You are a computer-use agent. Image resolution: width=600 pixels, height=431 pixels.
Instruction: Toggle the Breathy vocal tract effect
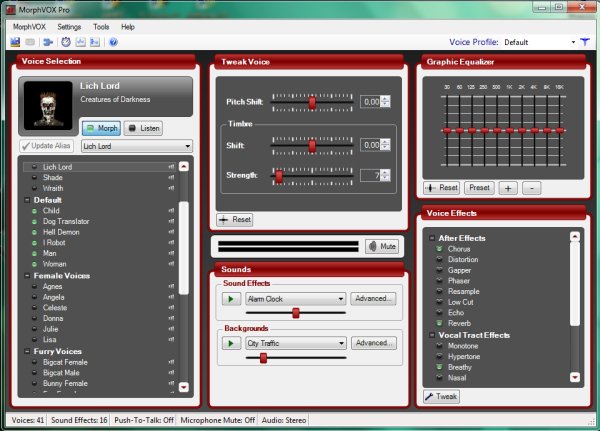coord(440,367)
